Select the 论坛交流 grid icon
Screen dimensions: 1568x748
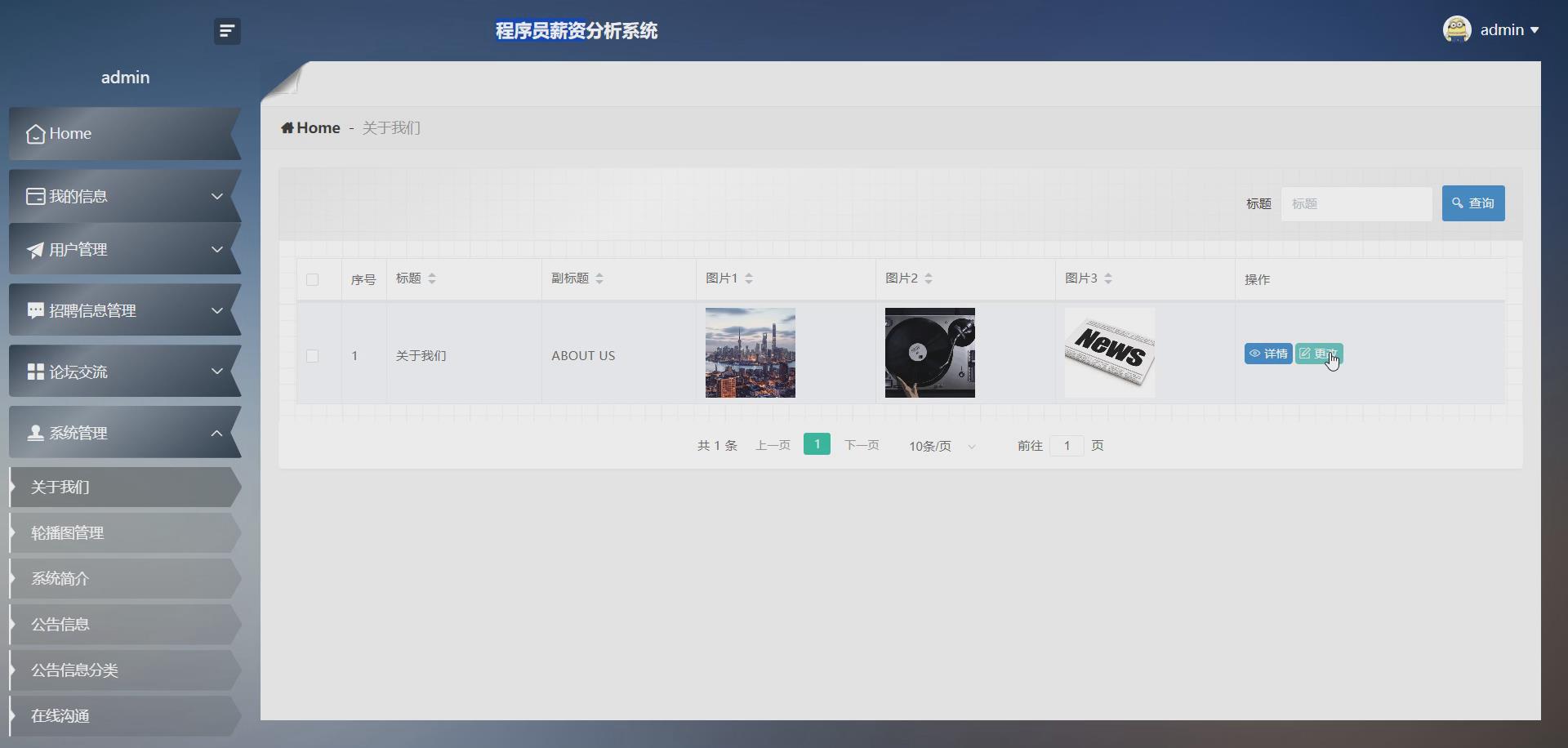[34, 372]
